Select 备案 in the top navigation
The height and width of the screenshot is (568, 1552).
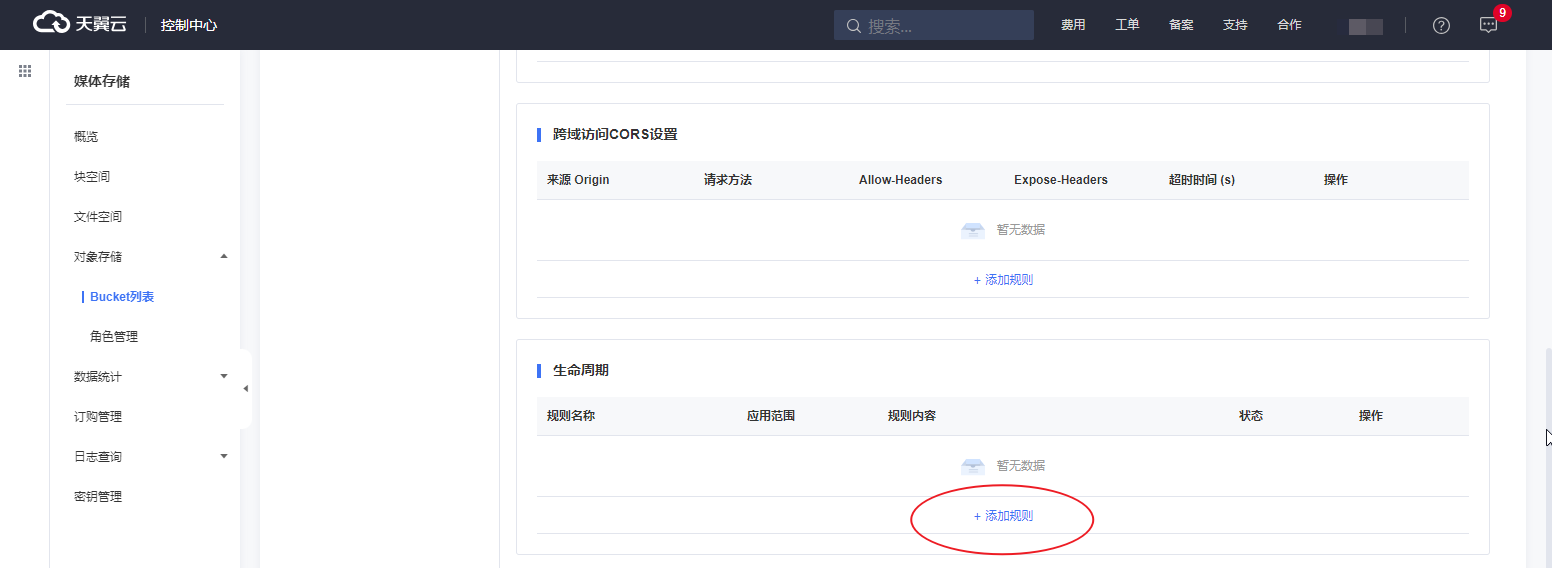1181,25
